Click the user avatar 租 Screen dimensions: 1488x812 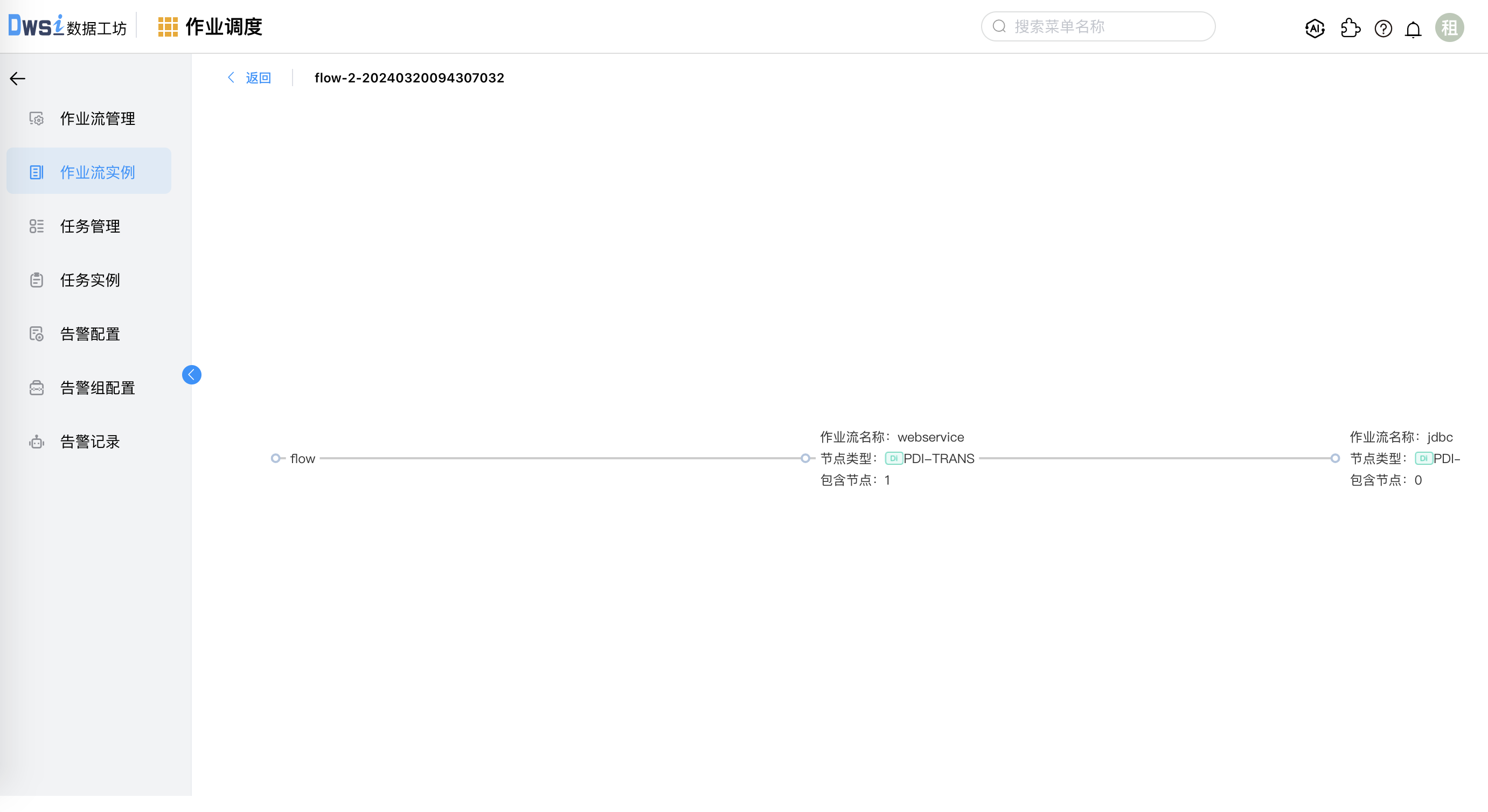pos(1449,27)
